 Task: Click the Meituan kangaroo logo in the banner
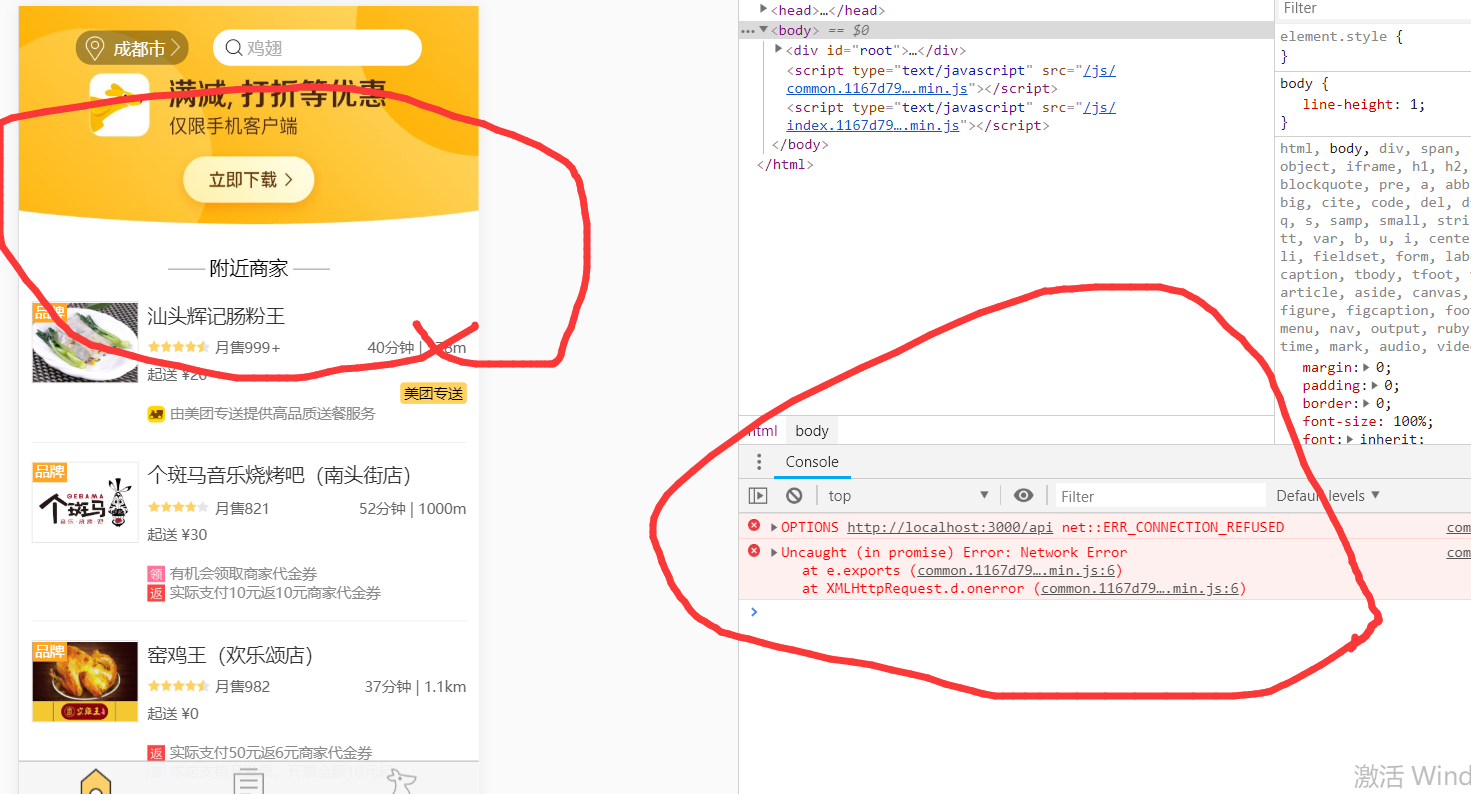click(119, 105)
